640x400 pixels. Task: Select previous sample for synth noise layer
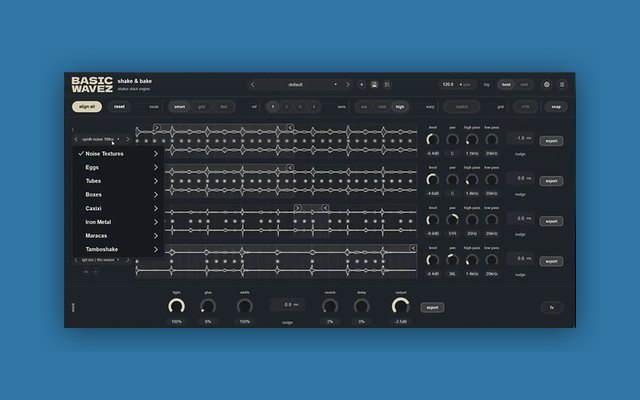pos(76,139)
